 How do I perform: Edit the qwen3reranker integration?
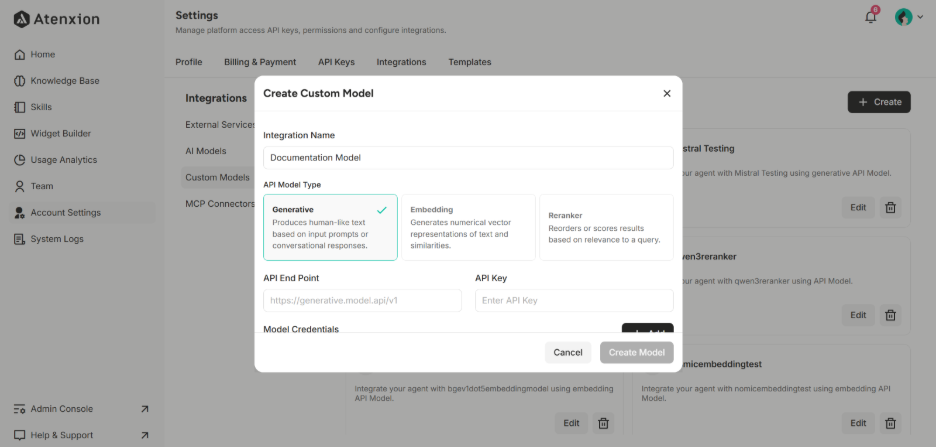click(858, 315)
